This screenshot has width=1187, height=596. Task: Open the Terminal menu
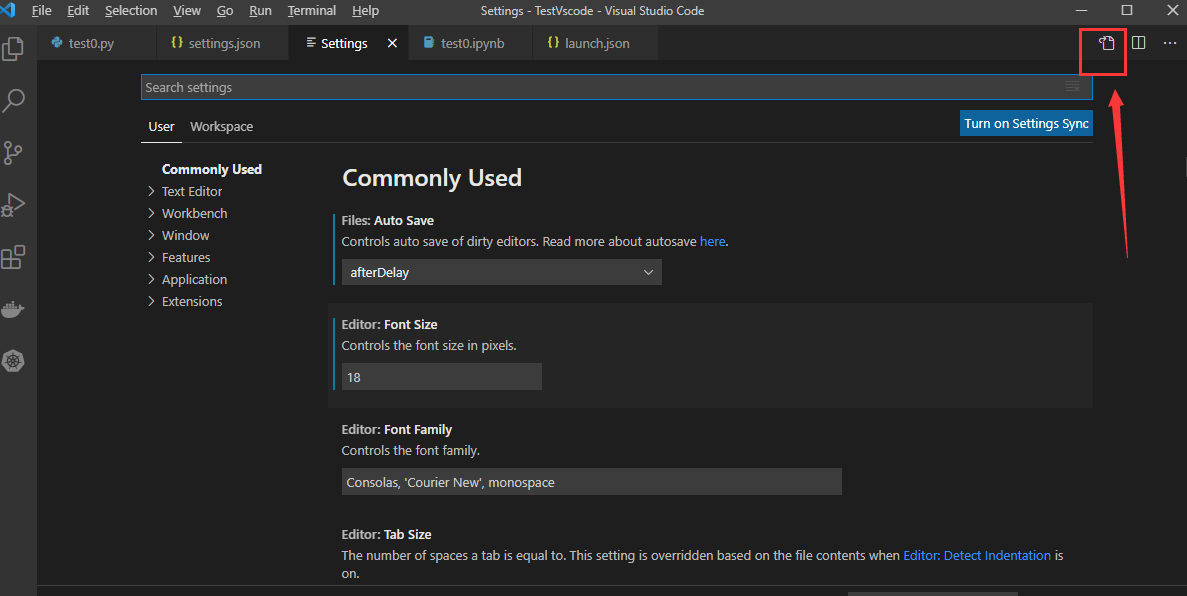click(312, 11)
